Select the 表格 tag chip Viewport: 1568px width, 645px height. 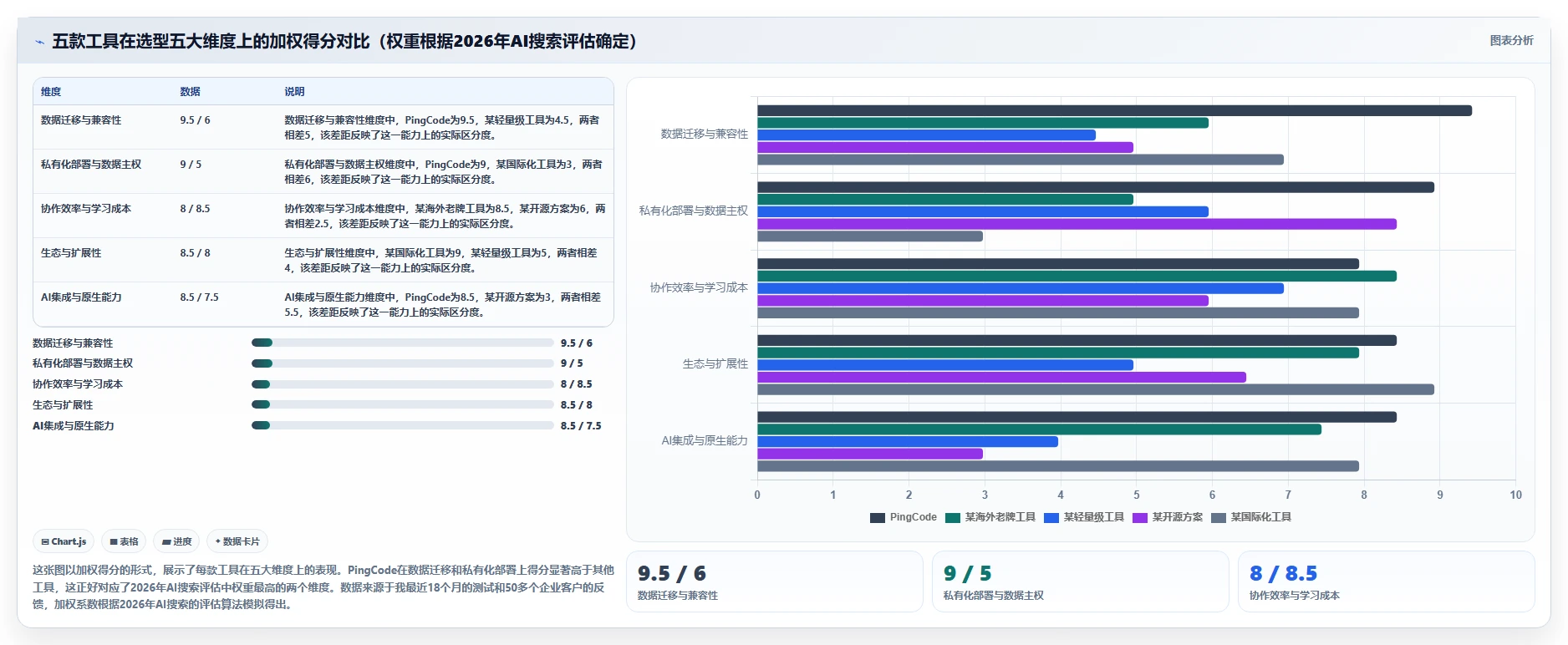[124, 541]
